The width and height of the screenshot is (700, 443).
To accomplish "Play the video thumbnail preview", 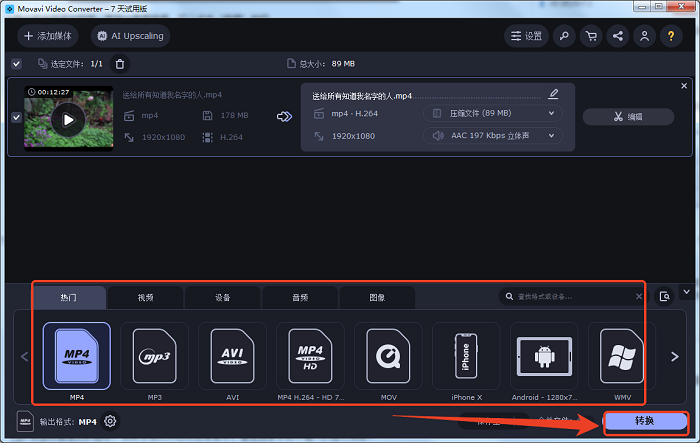I will pyautogui.click(x=68, y=120).
